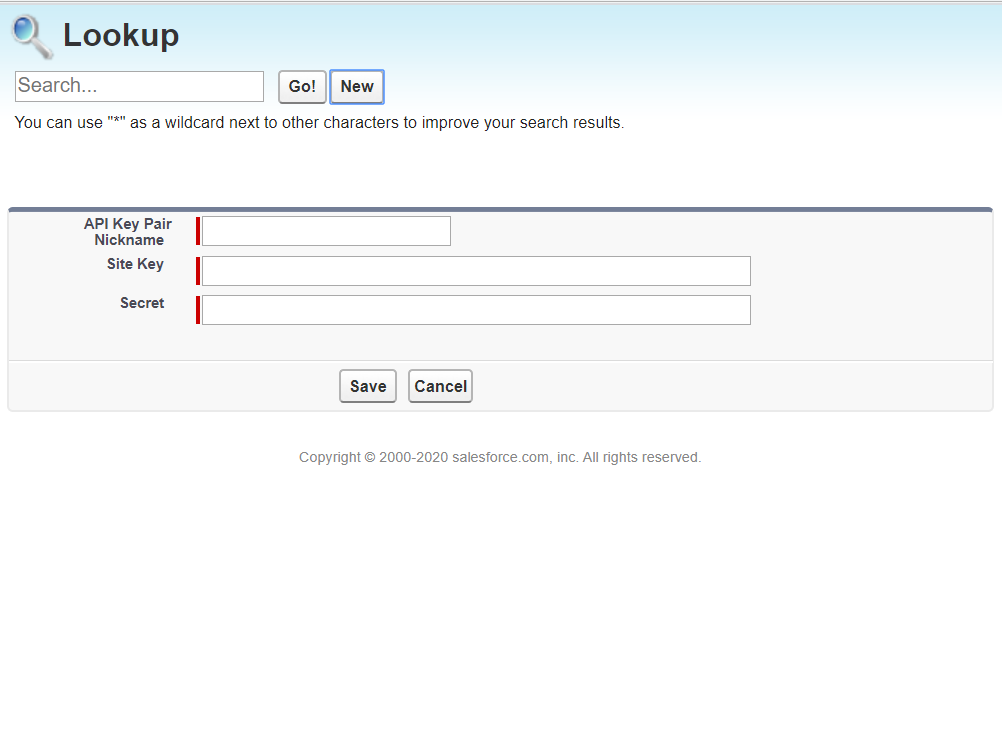1002x744 pixels.
Task: Click the Go! button
Action: pos(301,86)
